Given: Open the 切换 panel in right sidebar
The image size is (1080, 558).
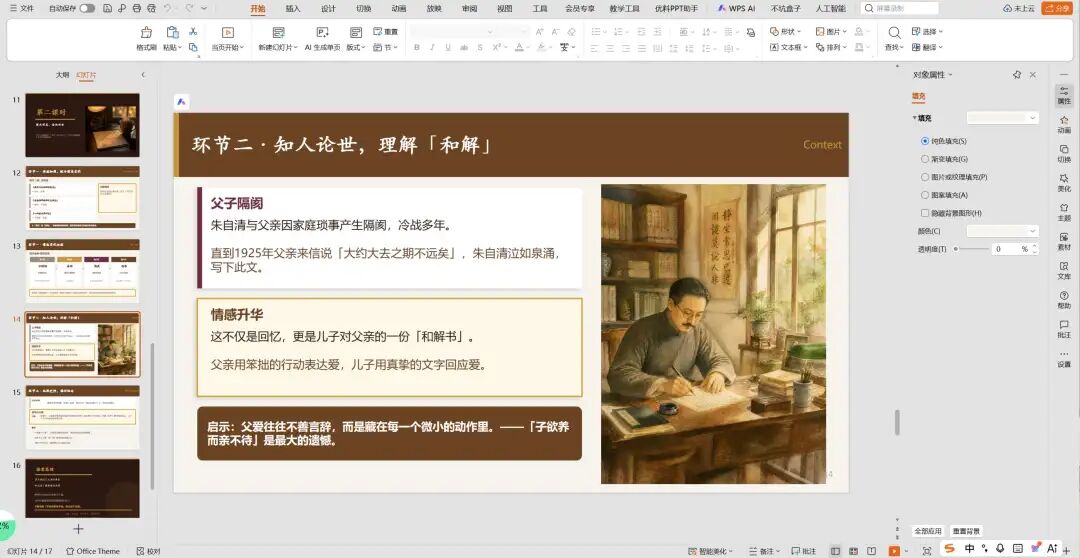Looking at the screenshot, I should click(1064, 154).
